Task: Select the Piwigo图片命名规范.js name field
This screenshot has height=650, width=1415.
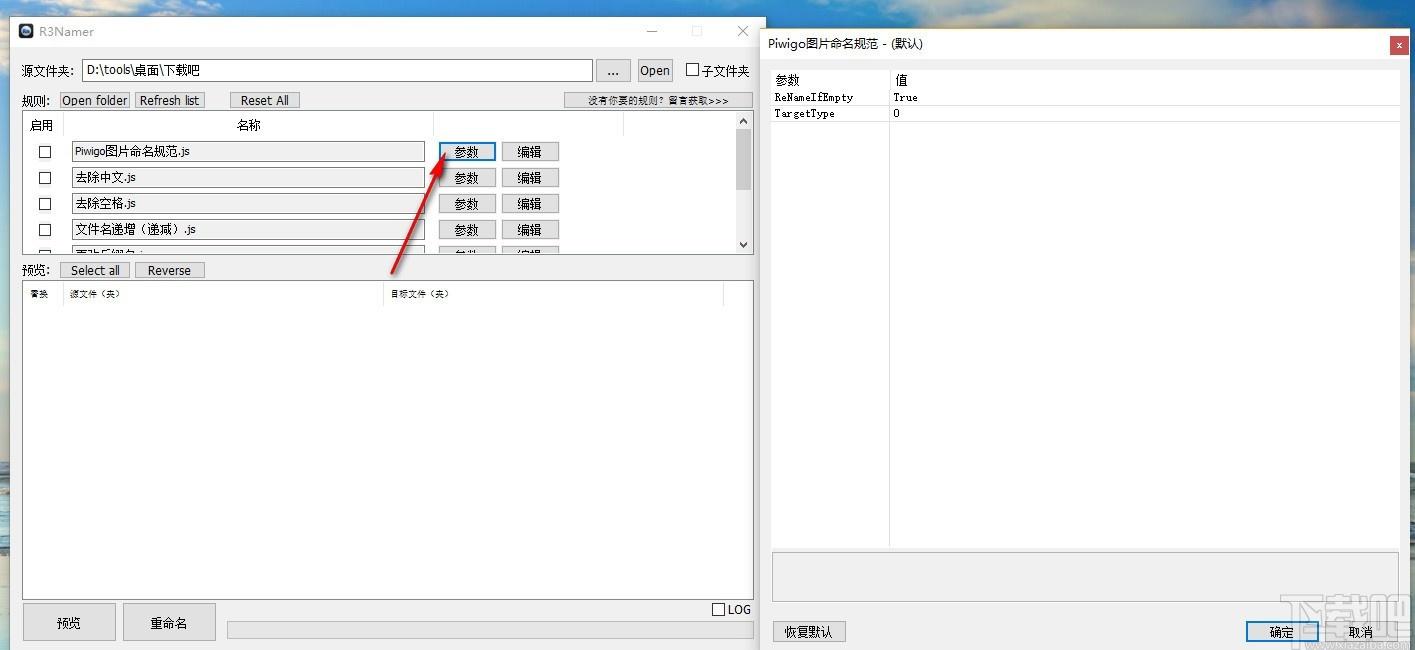Action: point(249,152)
